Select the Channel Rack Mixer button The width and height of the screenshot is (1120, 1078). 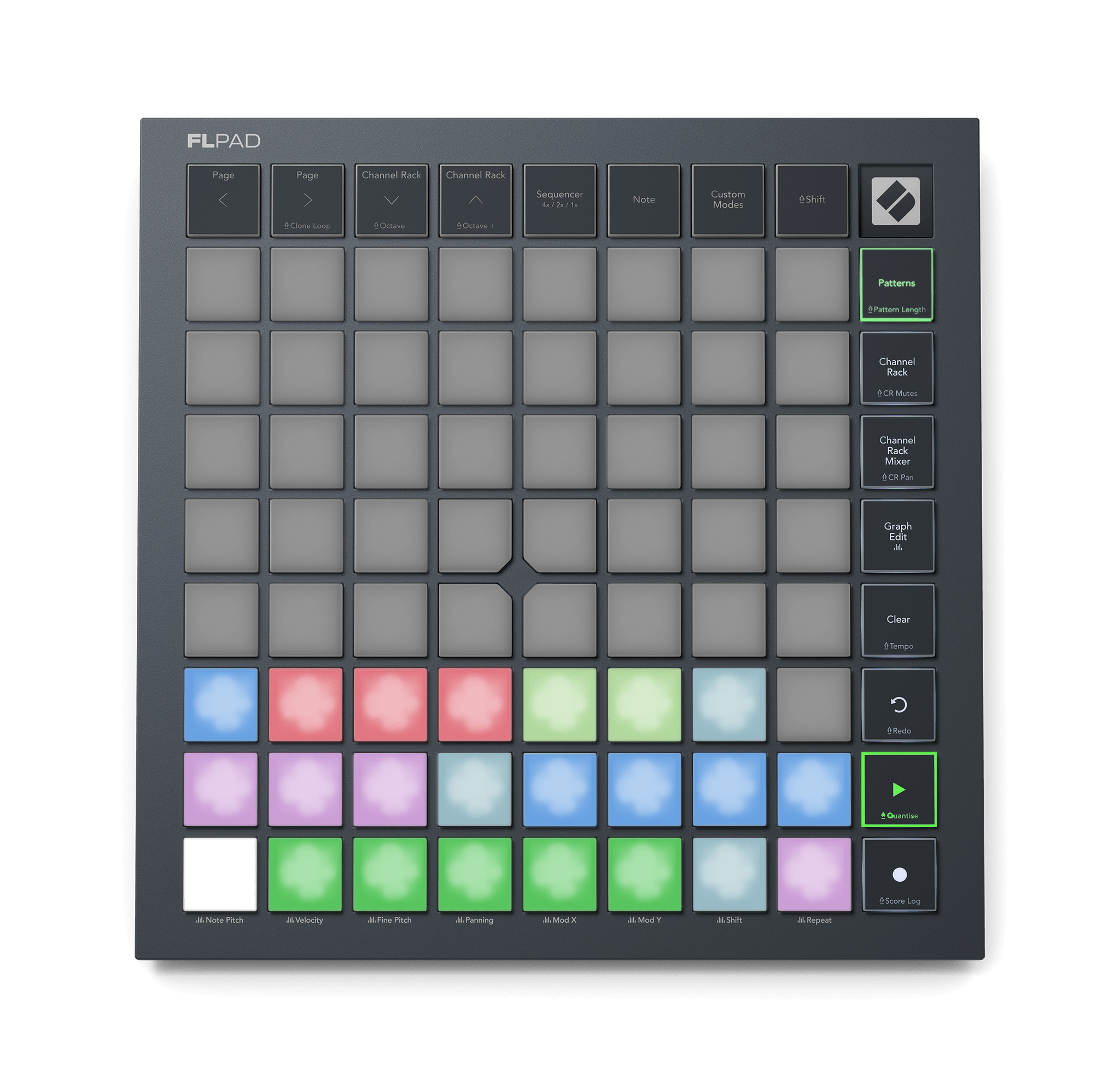coord(897,452)
